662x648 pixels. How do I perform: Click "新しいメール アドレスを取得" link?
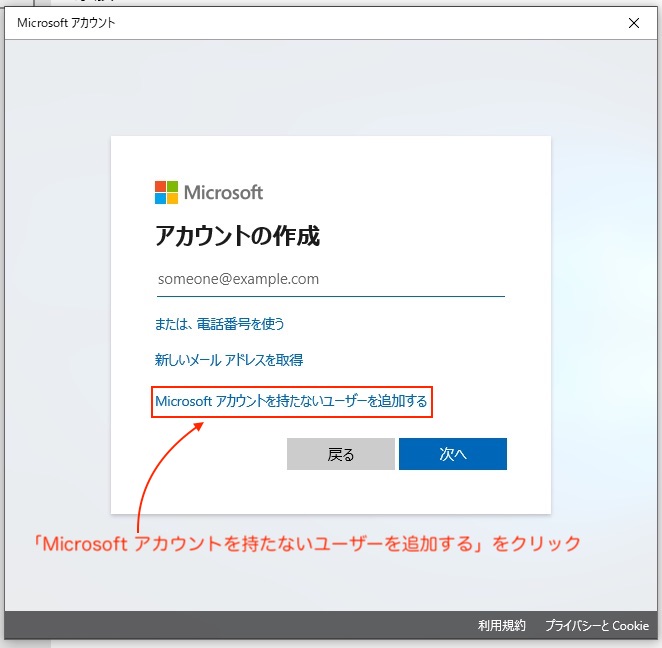(x=229, y=360)
